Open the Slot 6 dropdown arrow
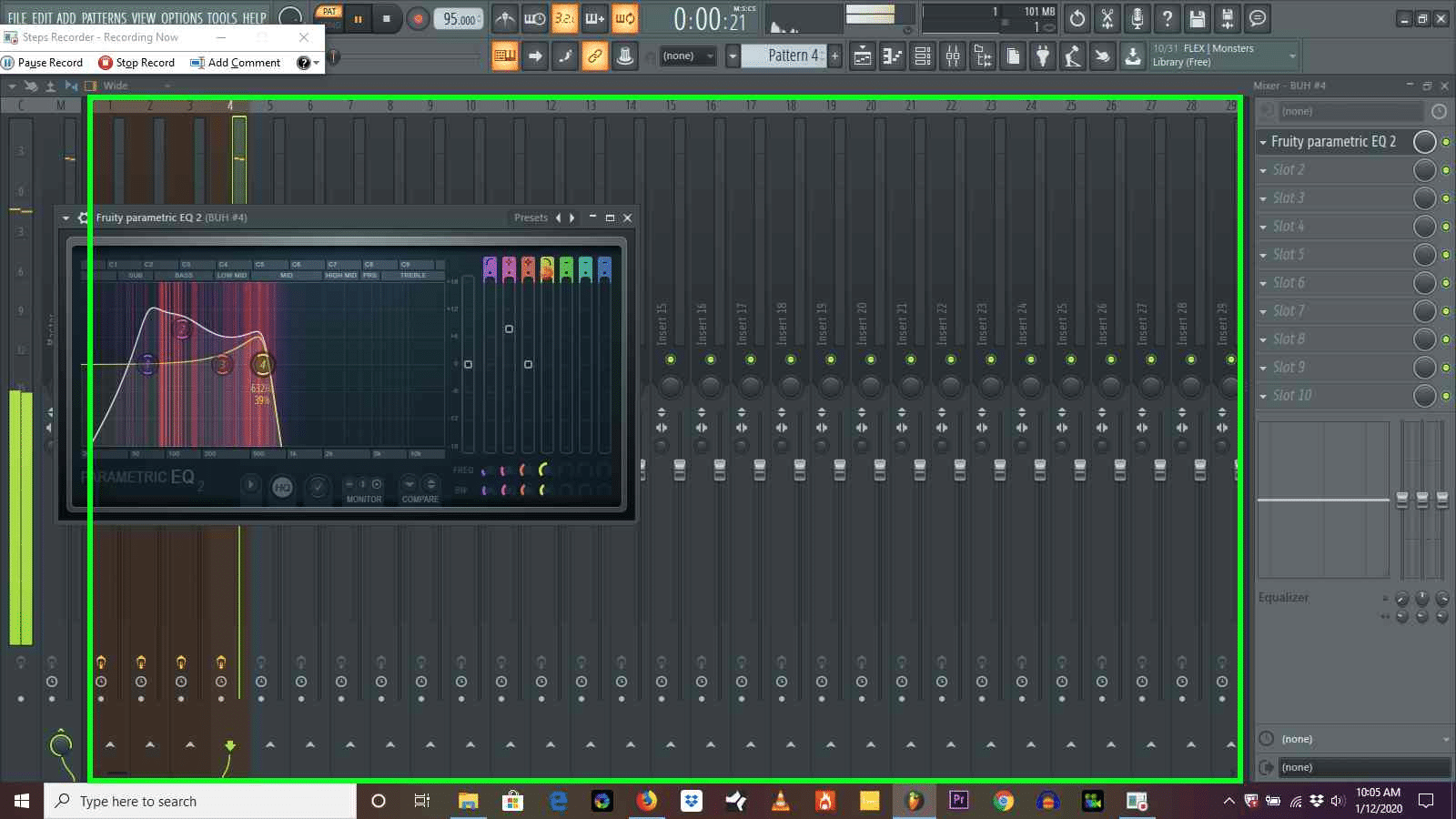 (x=1263, y=283)
